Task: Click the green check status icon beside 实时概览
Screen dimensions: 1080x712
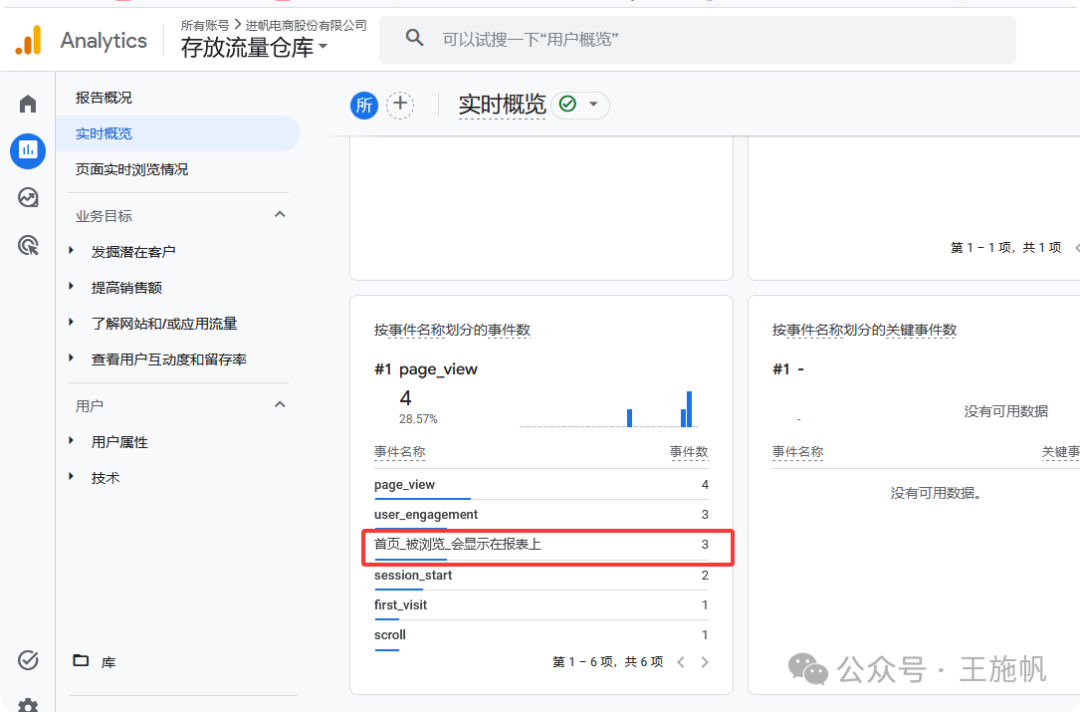Action: click(x=568, y=104)
